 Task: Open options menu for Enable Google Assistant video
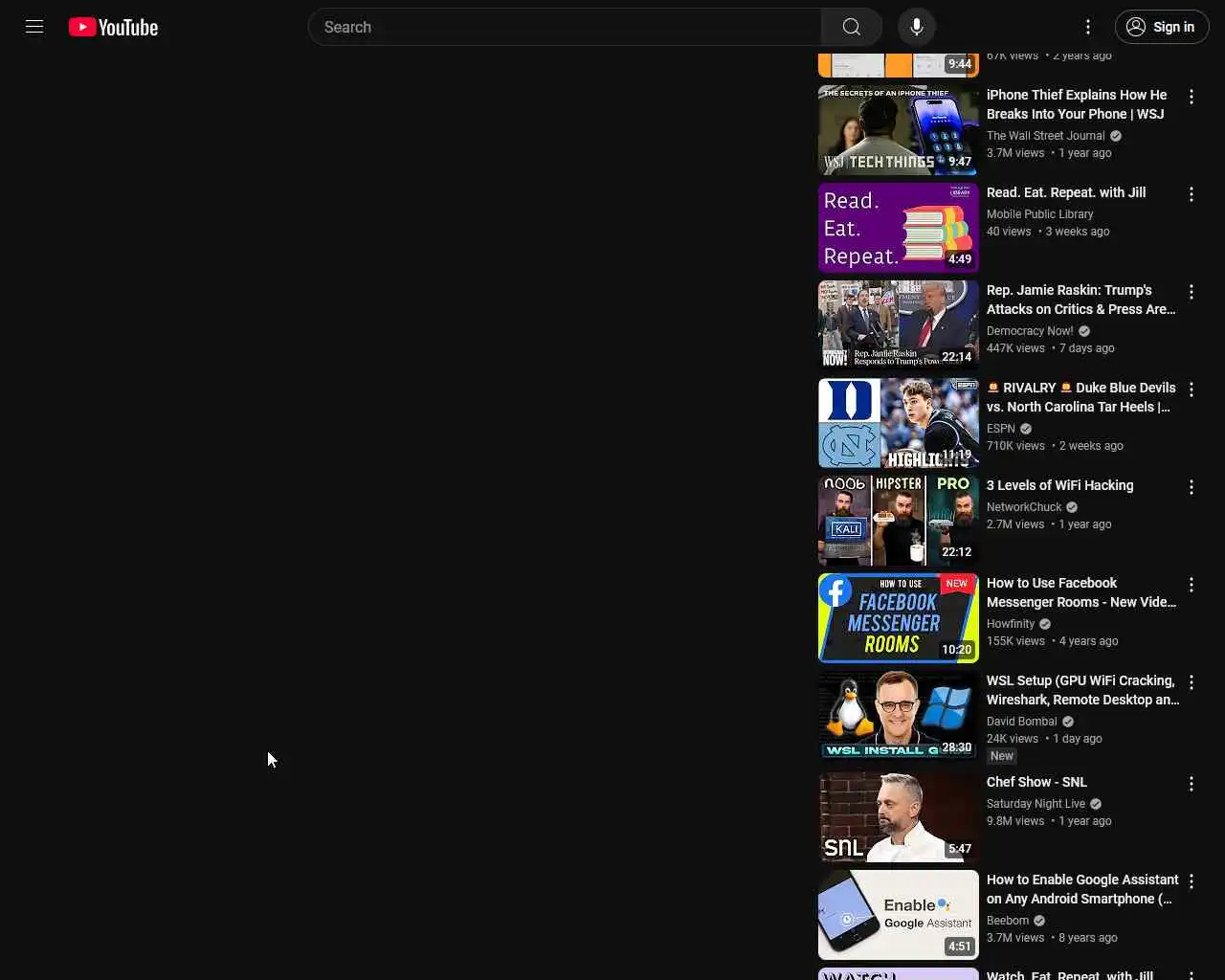click(x=1192, y=881)
